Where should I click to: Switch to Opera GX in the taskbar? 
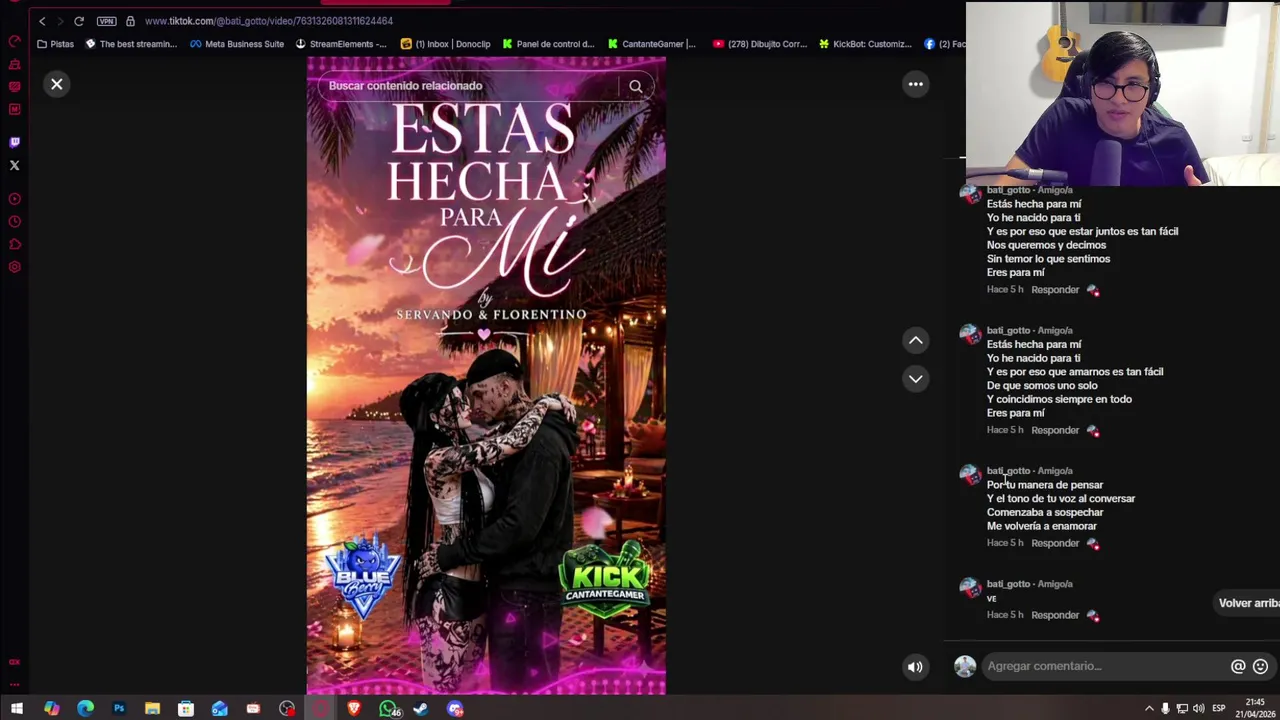click(x=321, y=709)
